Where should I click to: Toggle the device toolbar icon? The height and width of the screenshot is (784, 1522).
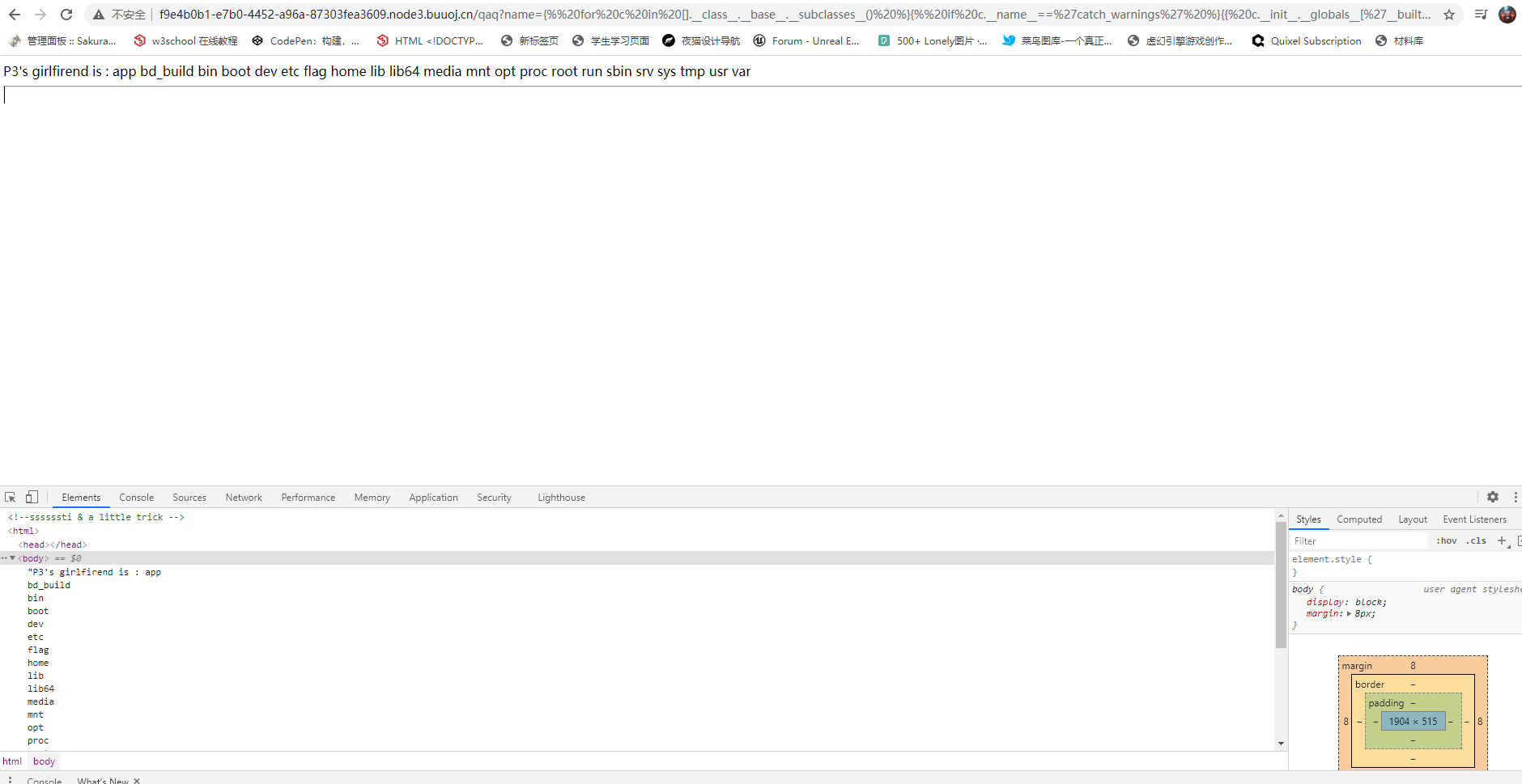pos(32,498)
